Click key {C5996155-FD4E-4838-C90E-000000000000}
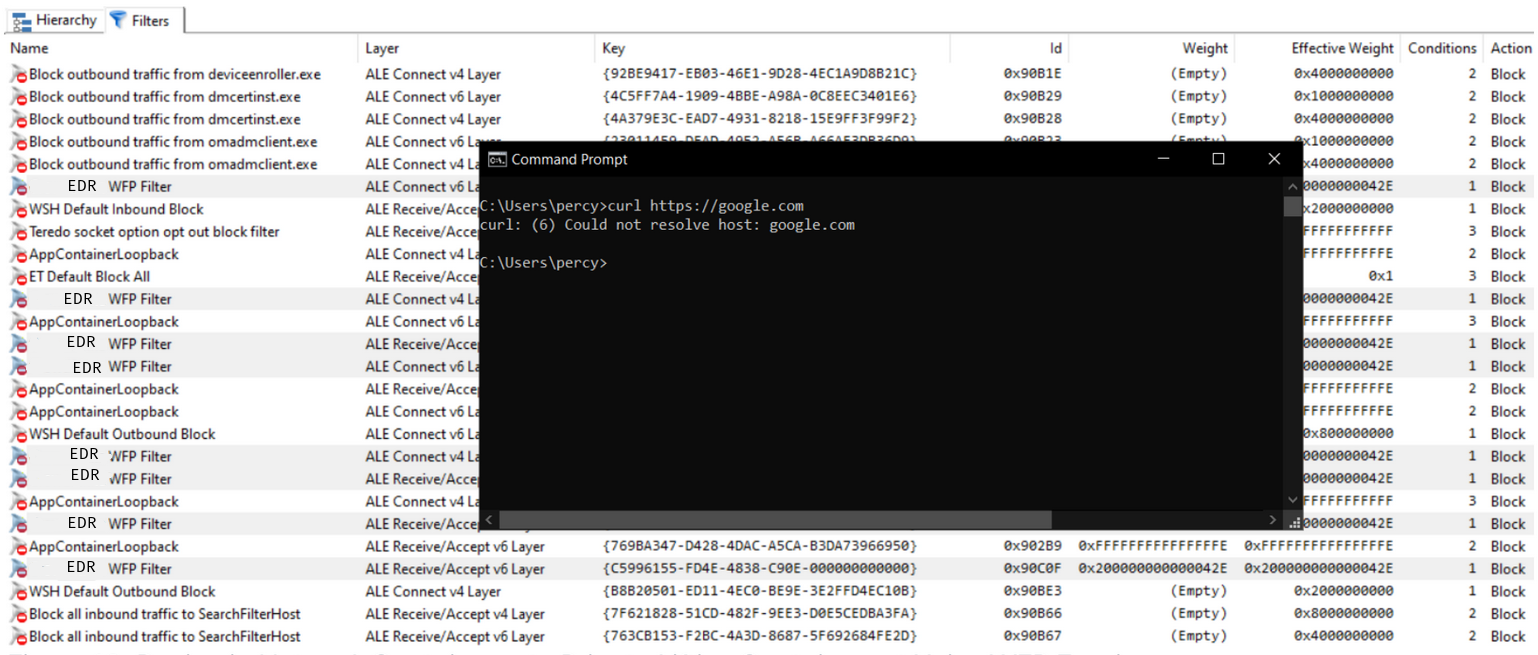This screenshot has width=1538, height=655. coord(760,569)
